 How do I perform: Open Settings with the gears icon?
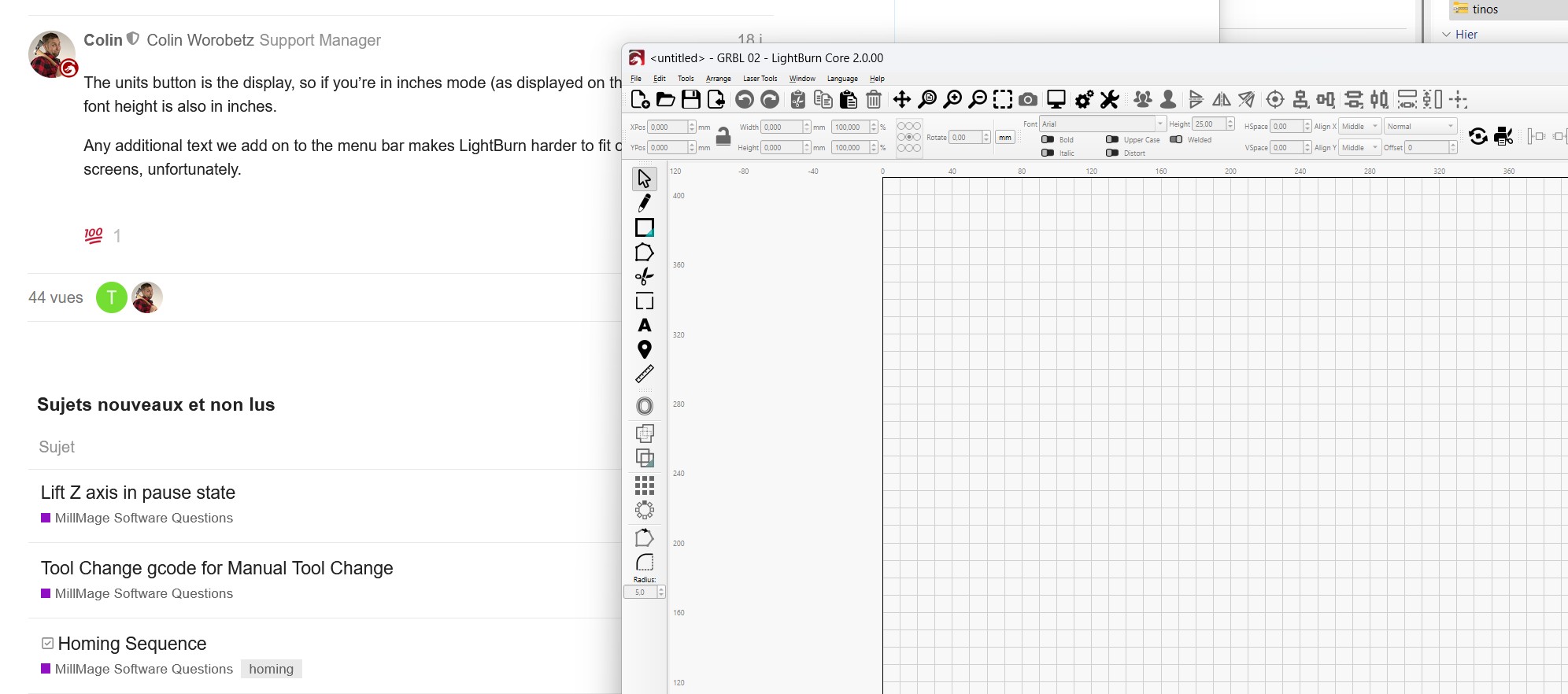pos(1085,99)
